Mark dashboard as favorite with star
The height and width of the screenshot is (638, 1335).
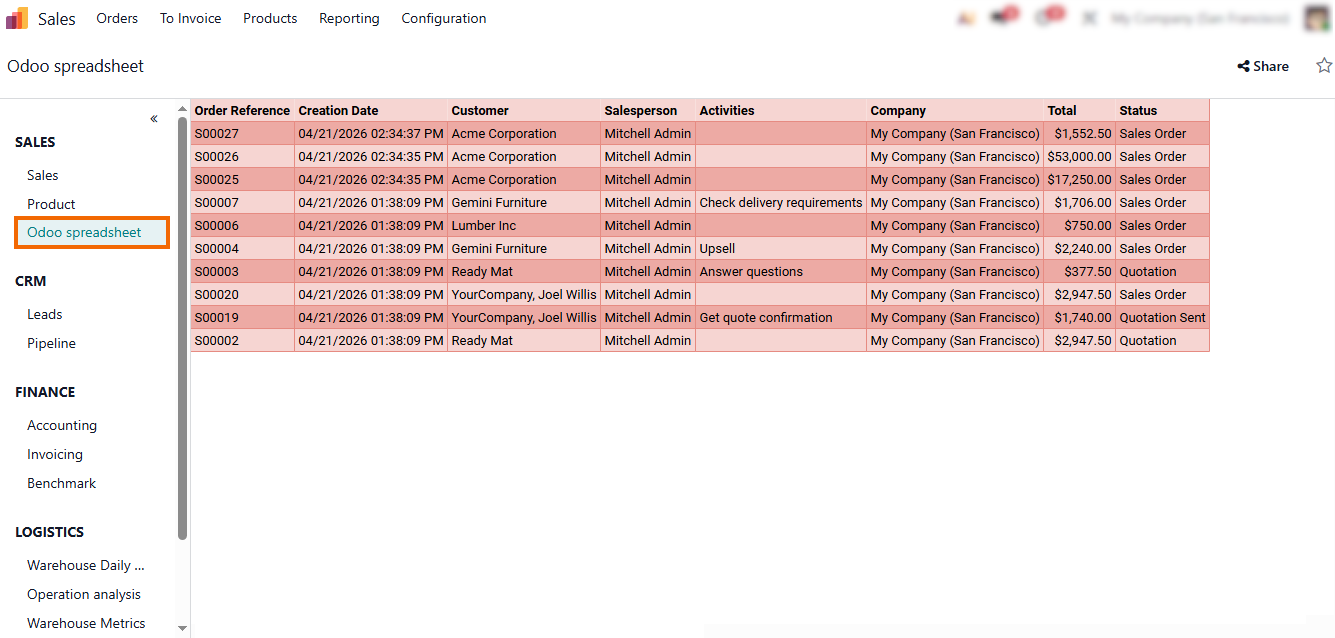[1323, 66]
